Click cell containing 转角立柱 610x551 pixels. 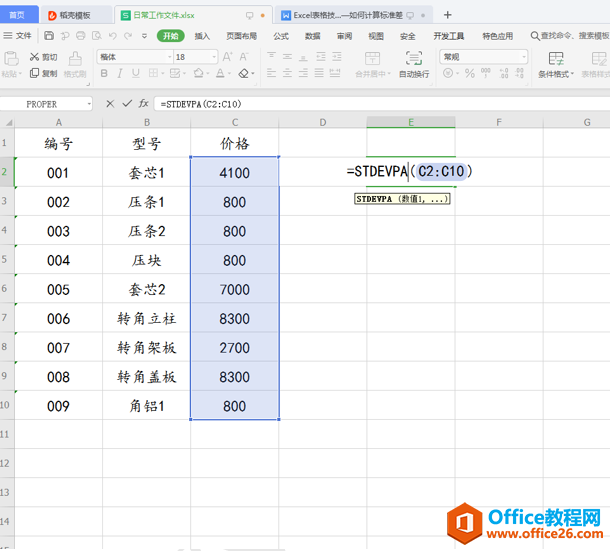[147, 318]
